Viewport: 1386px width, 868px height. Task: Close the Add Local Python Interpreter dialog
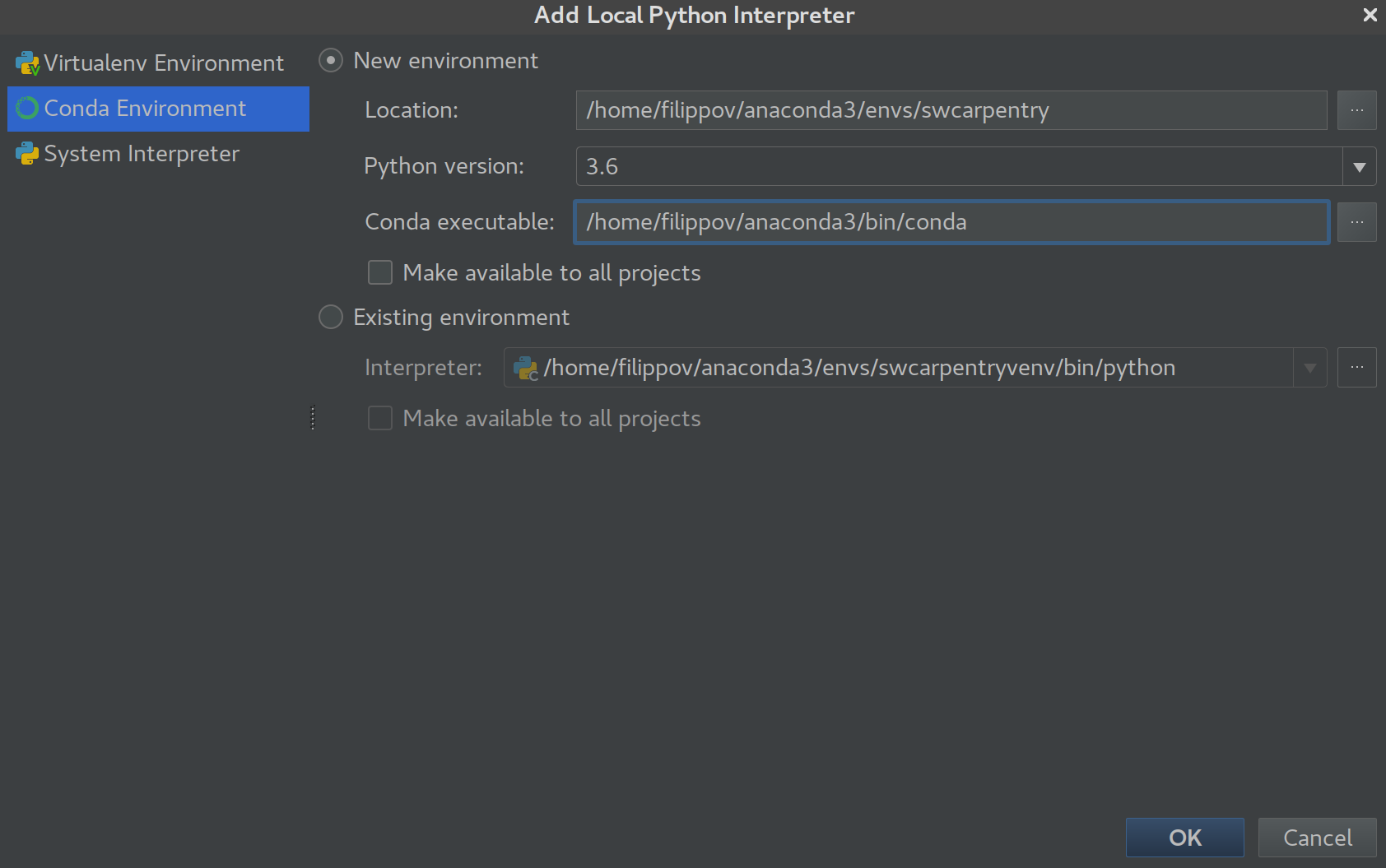tap(1370, 15)
